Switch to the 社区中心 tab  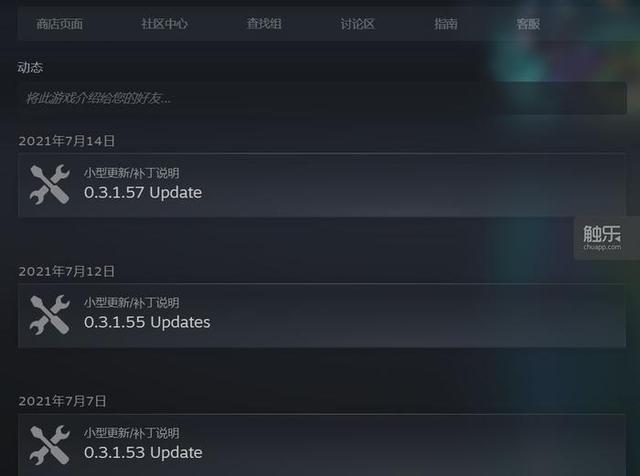[164, 24]
